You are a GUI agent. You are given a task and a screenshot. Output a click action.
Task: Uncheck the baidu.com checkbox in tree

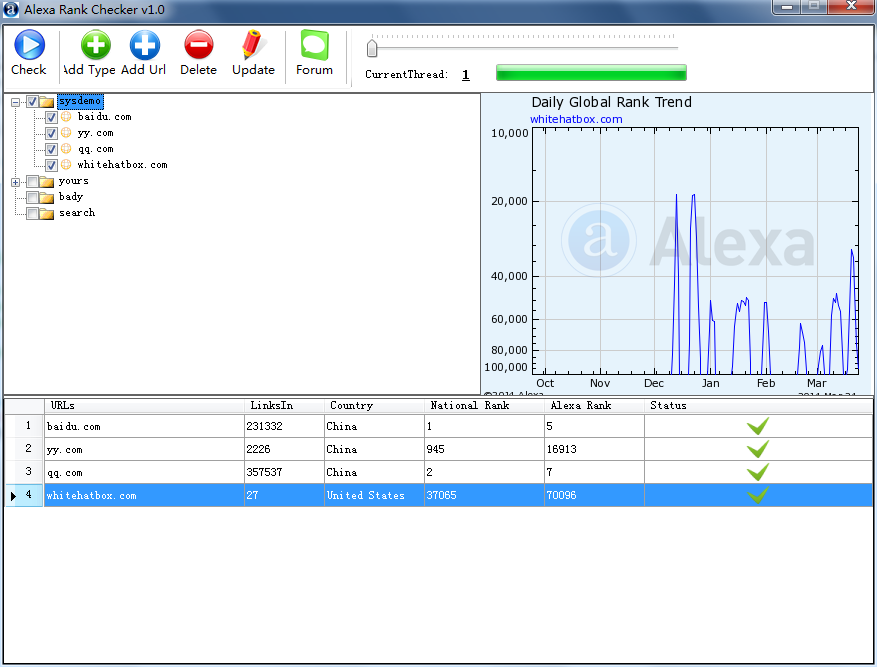tap(51, 117)
